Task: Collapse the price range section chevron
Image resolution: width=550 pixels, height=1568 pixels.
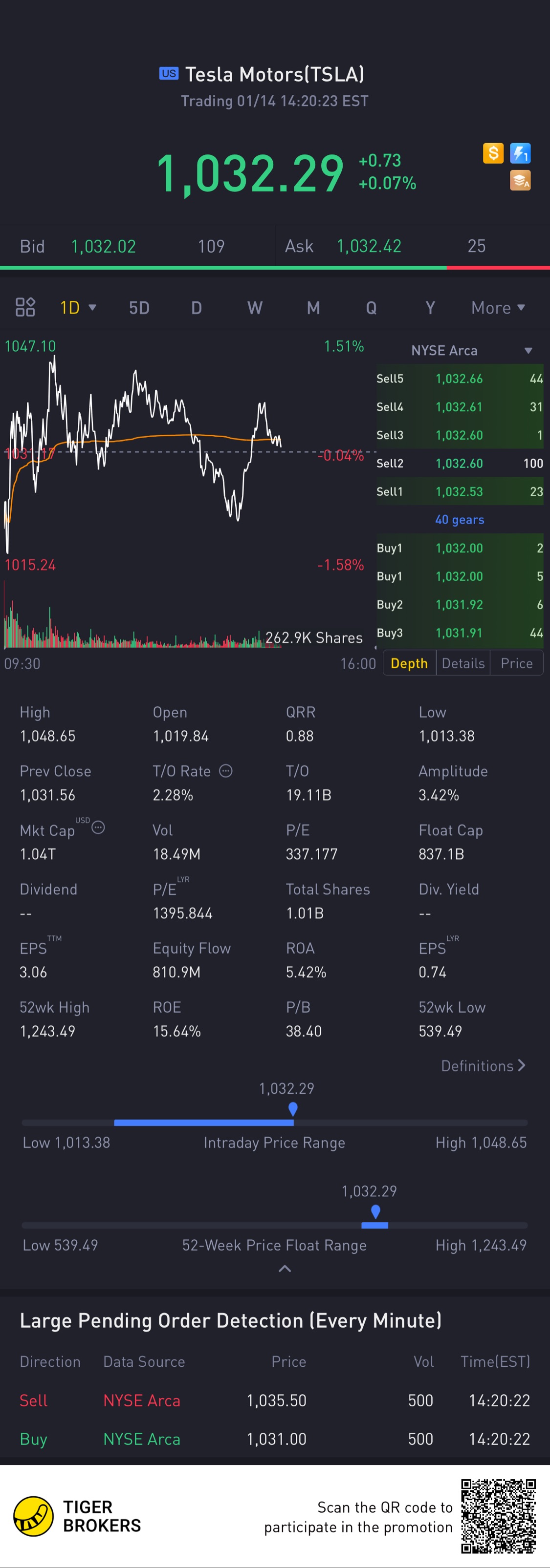Action: click(x=285, y=1269)
